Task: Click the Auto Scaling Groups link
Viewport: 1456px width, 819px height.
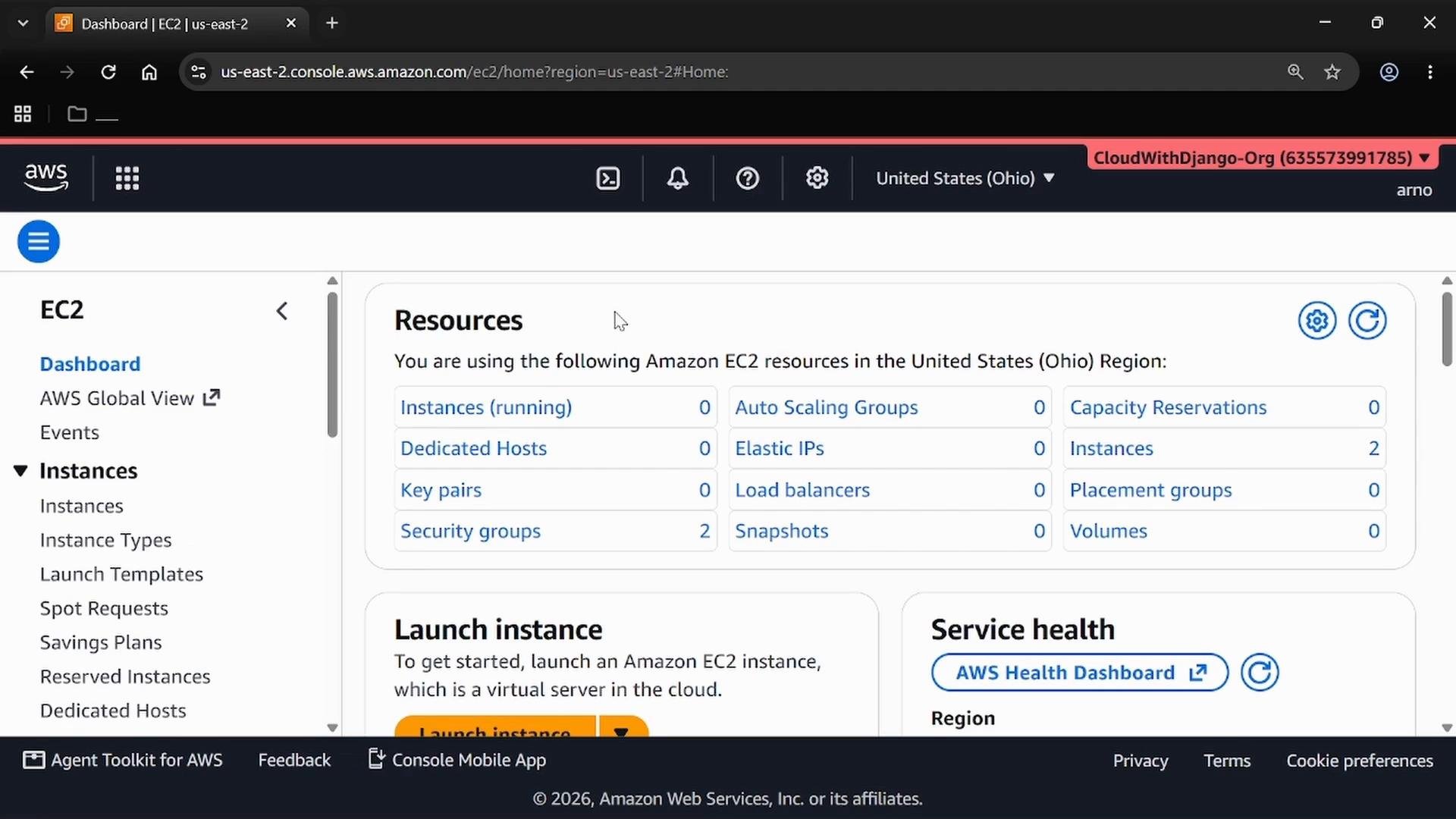Action: pyautogui.click(x=826, y=407)
